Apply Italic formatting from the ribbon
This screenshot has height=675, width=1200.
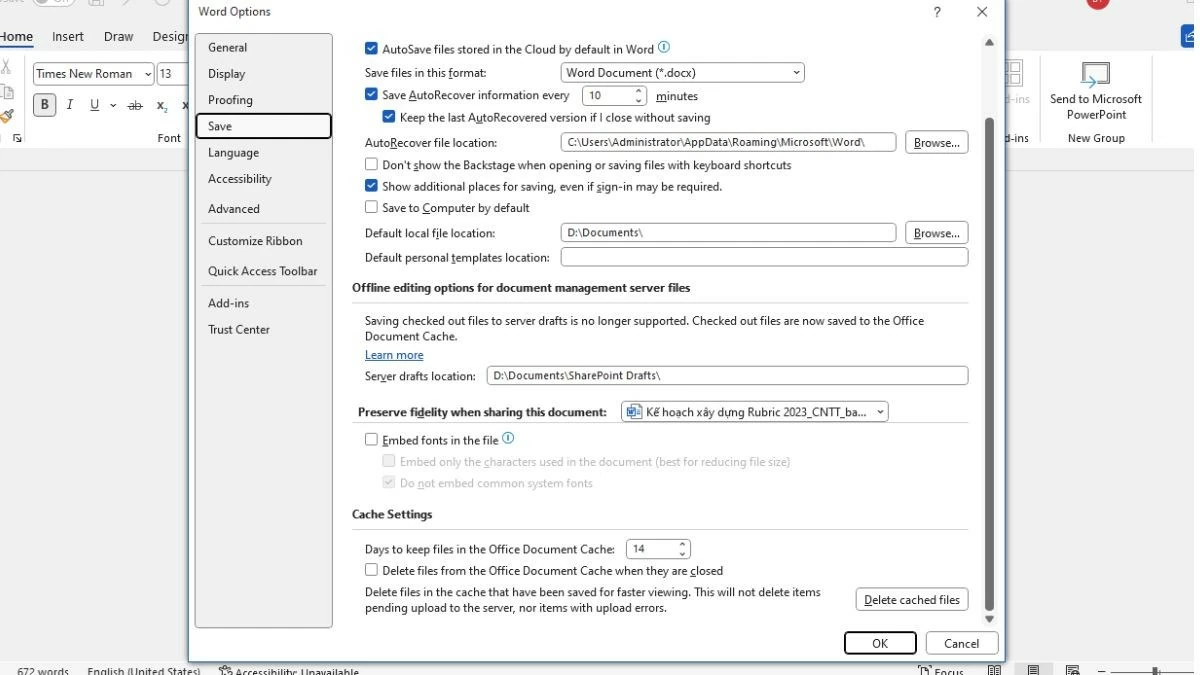click(69, 105)
